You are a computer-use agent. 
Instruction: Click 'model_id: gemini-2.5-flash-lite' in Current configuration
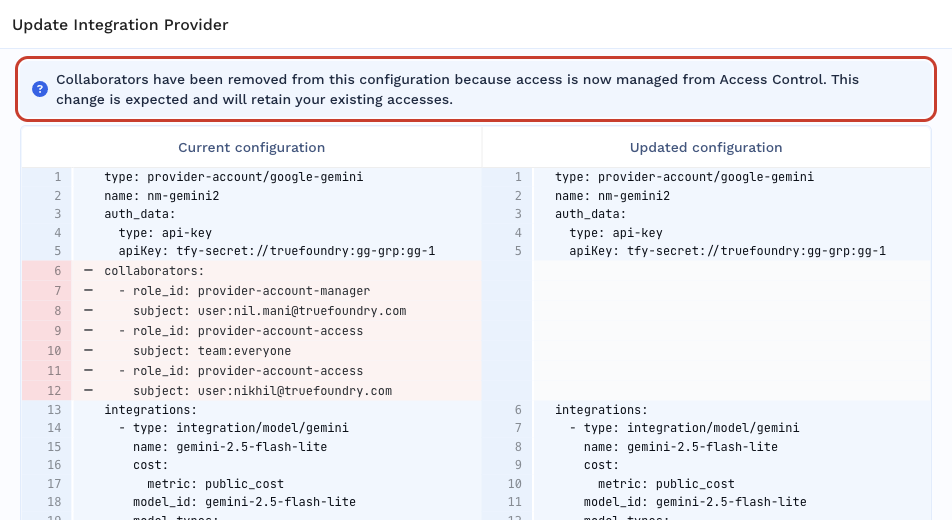pyautogui.click(x=245, y=502)
